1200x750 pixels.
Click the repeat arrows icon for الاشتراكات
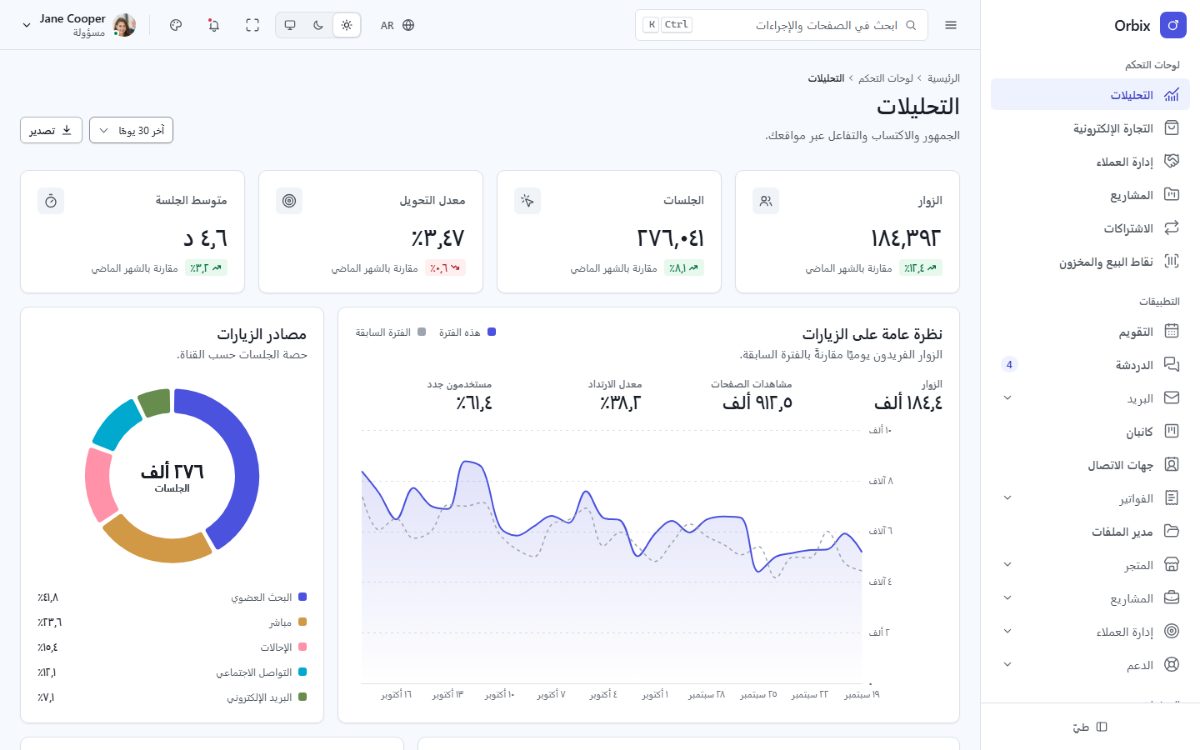(x=1172, y=228)
